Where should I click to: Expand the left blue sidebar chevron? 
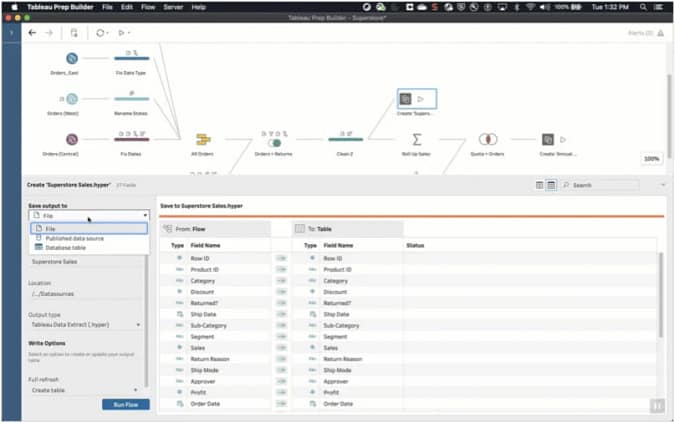[x=11, y=33]
